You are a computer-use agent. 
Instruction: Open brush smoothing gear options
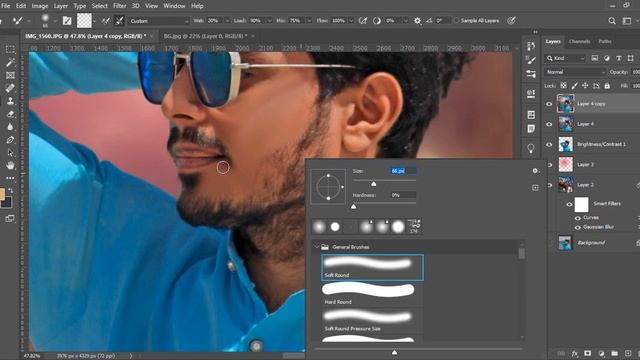[417, 20]
